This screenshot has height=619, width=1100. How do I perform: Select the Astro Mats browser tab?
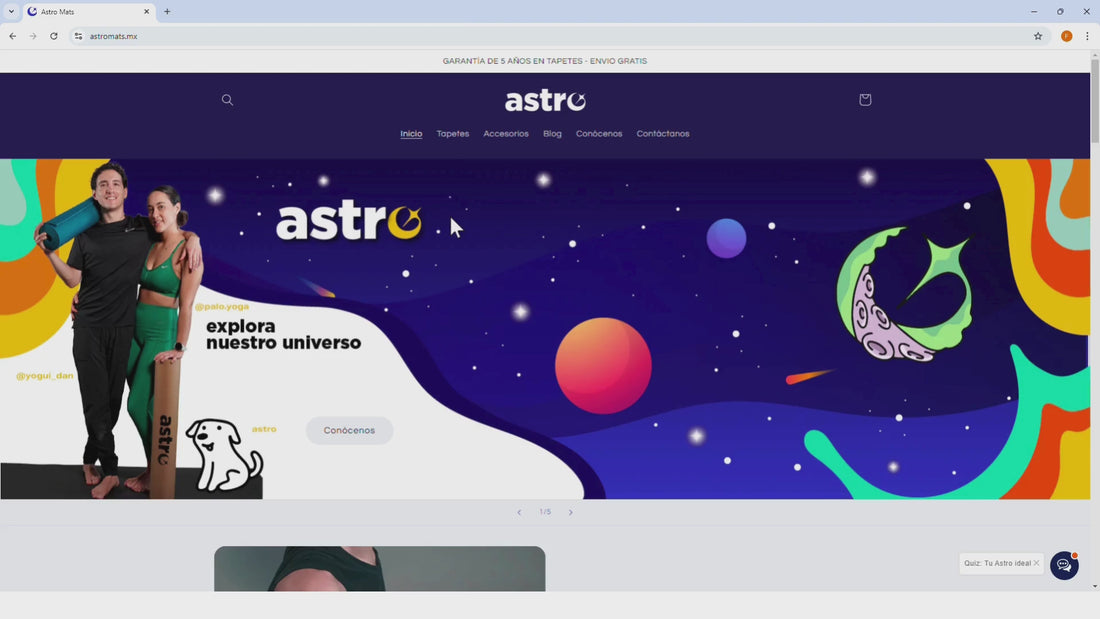click(x=88, y=12)
